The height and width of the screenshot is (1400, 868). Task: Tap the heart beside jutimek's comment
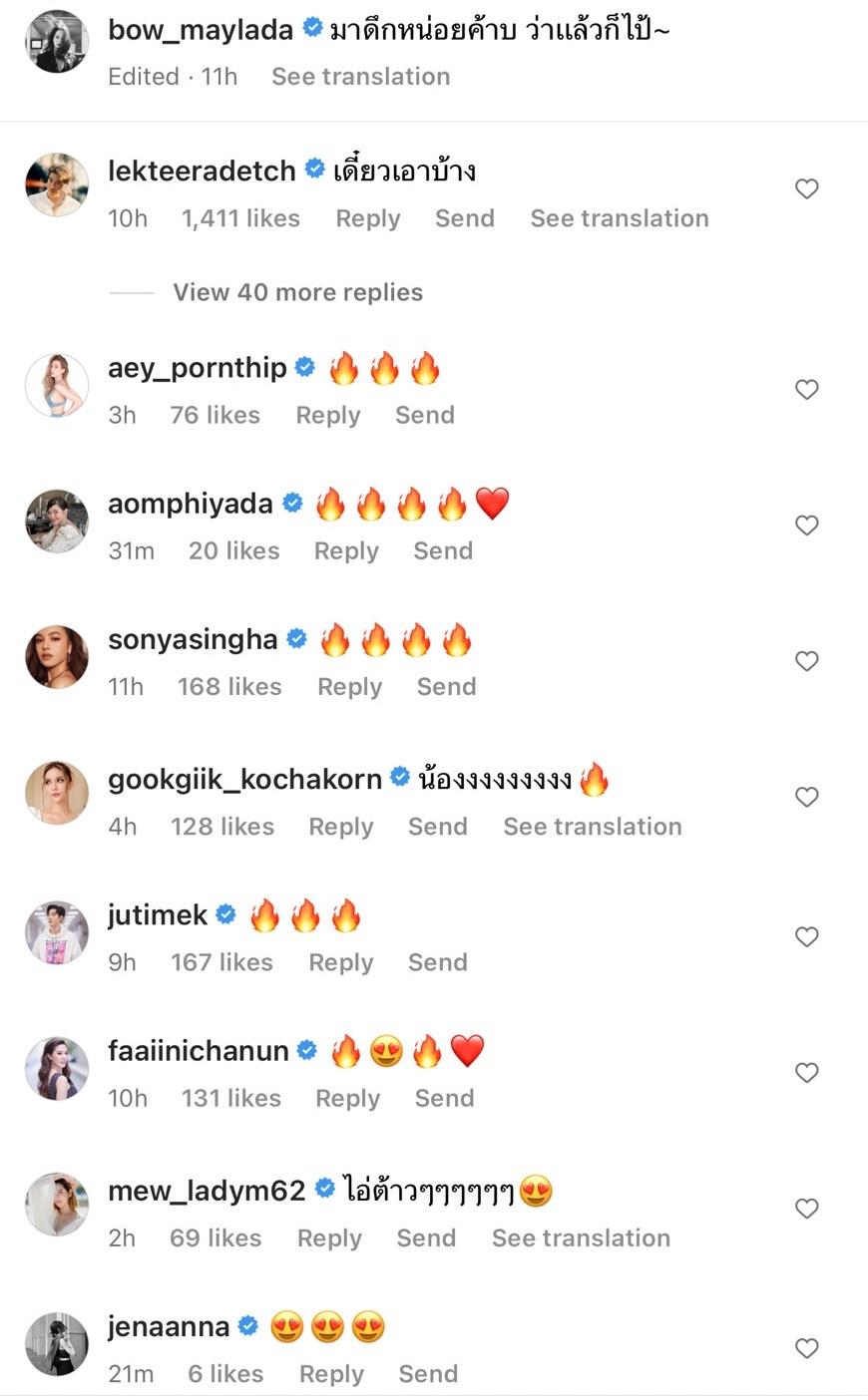coord(806,936)
